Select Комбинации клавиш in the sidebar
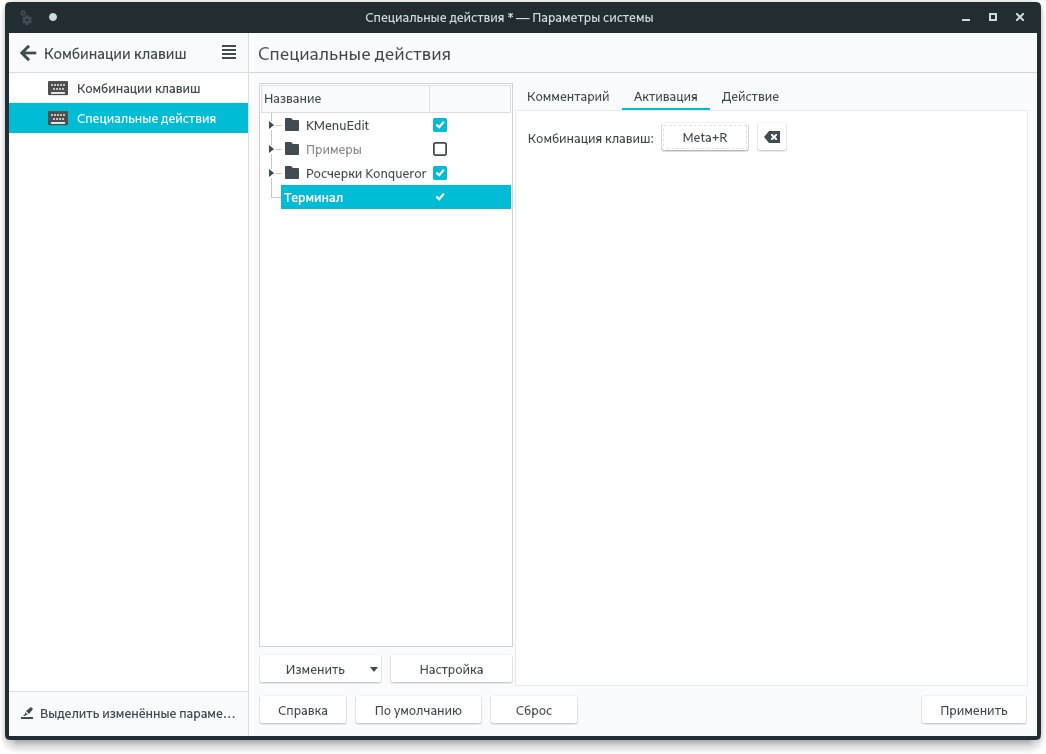Screen dimensions: 1046x754 click(x=129, y=88)
